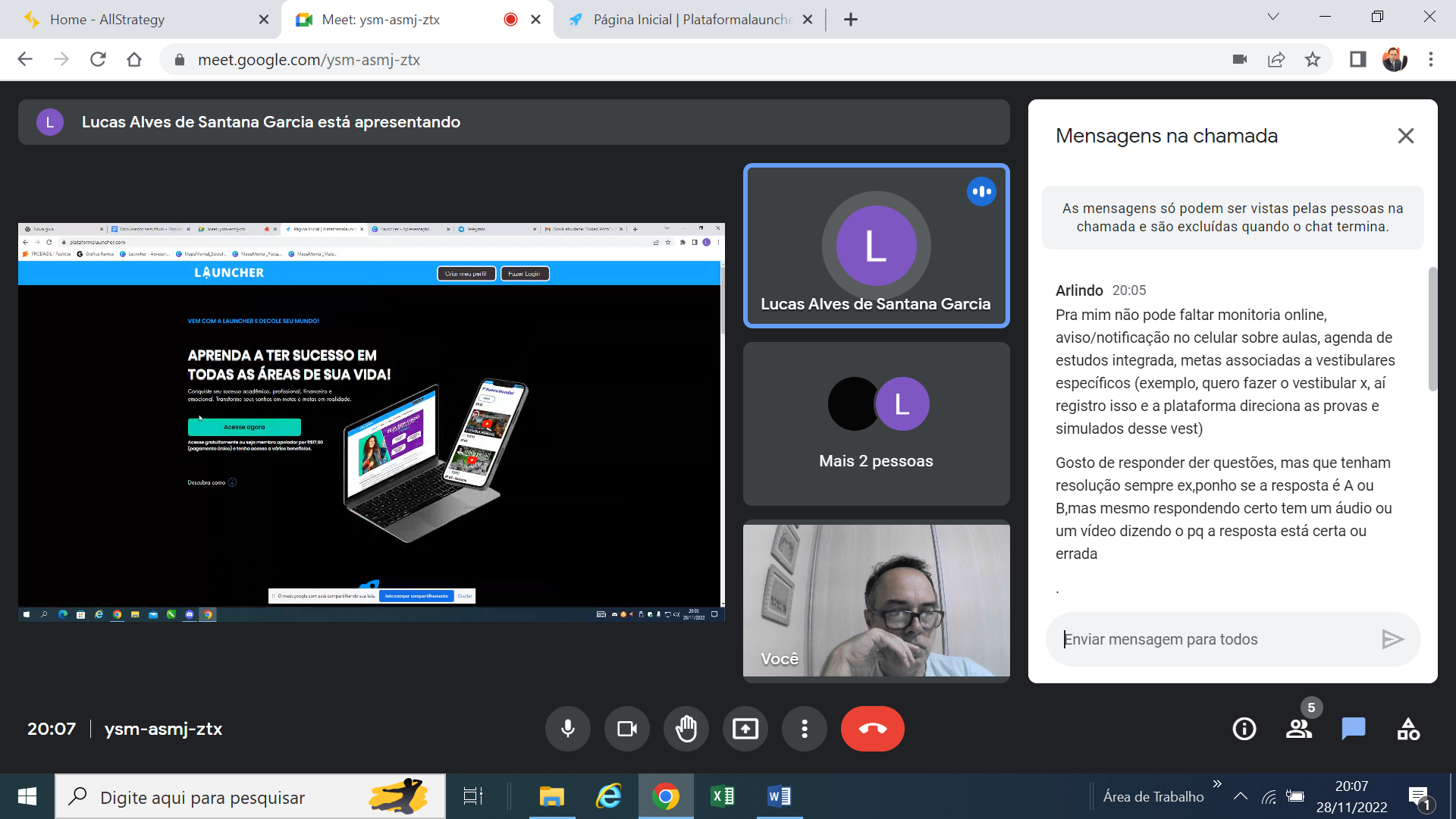Show the participants list with badge 5
Viewport: 1456px width, 819px height.
pos(1299,729)
